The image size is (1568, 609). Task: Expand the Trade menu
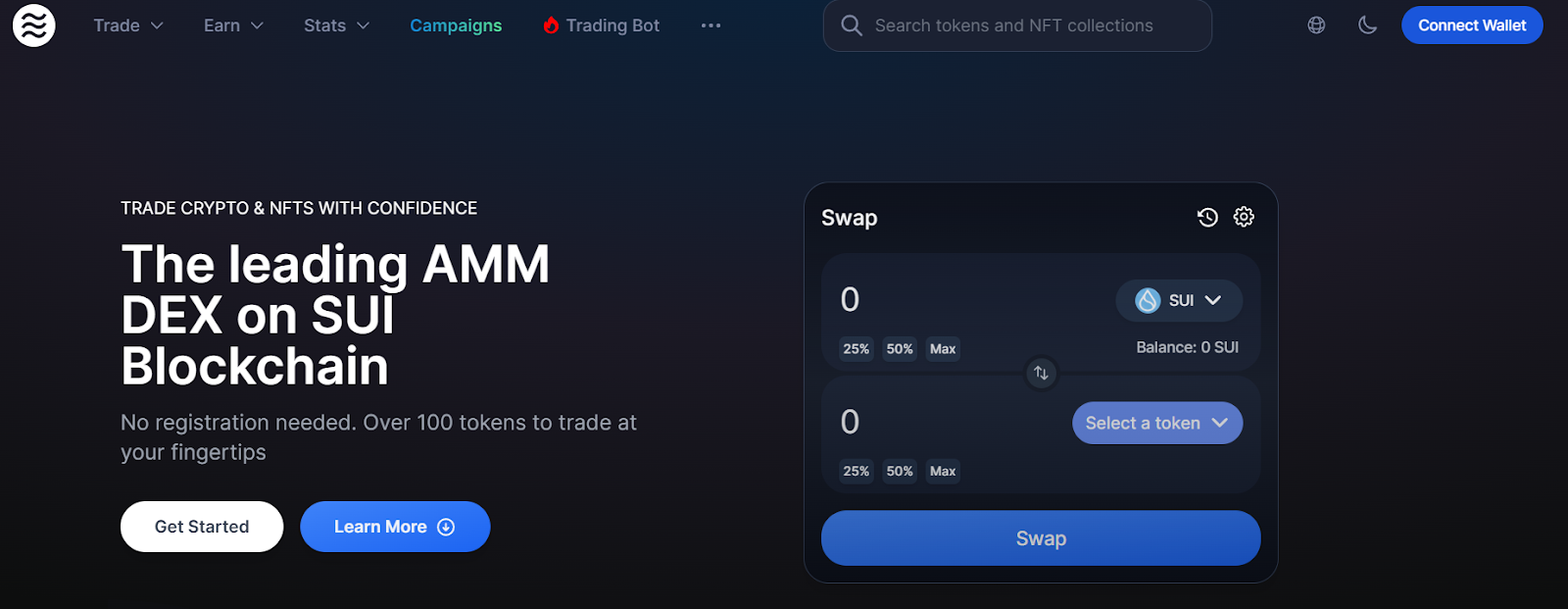[x=128, y=25]
